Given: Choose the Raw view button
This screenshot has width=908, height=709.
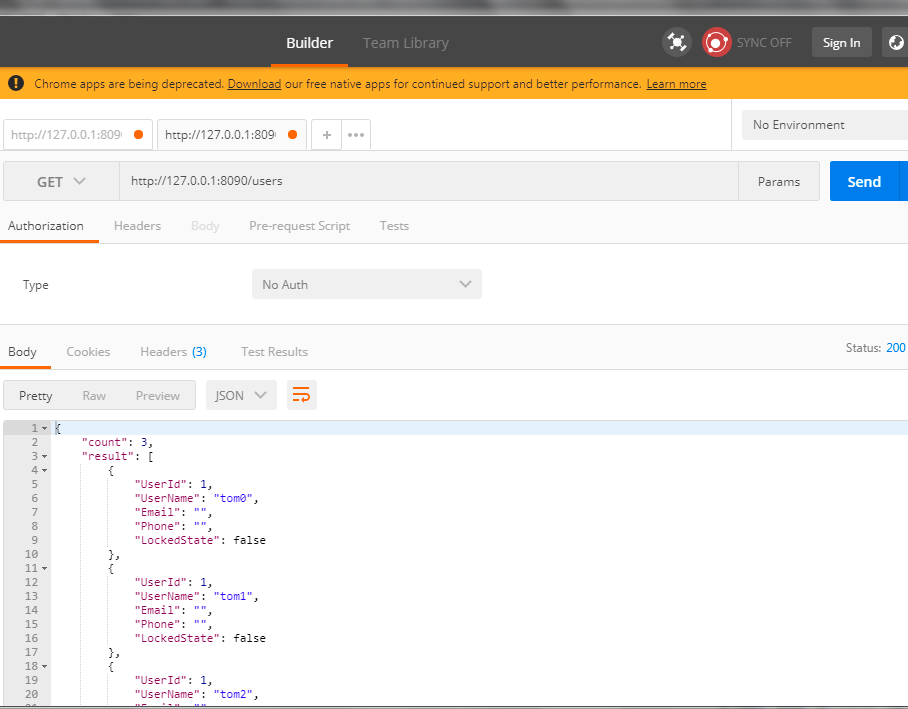Looking at the screenshot, I should click(94, 396).
